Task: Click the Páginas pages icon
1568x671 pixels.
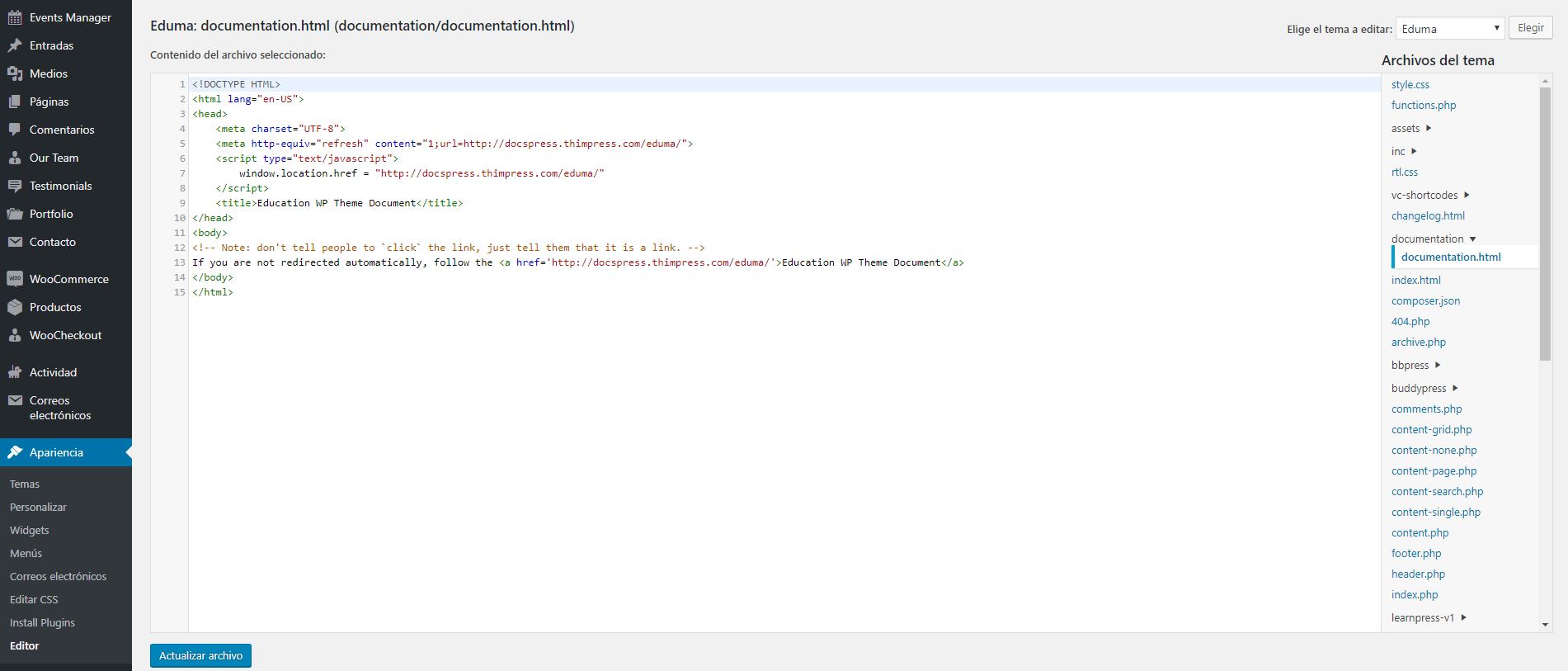Action: point(15,102)
